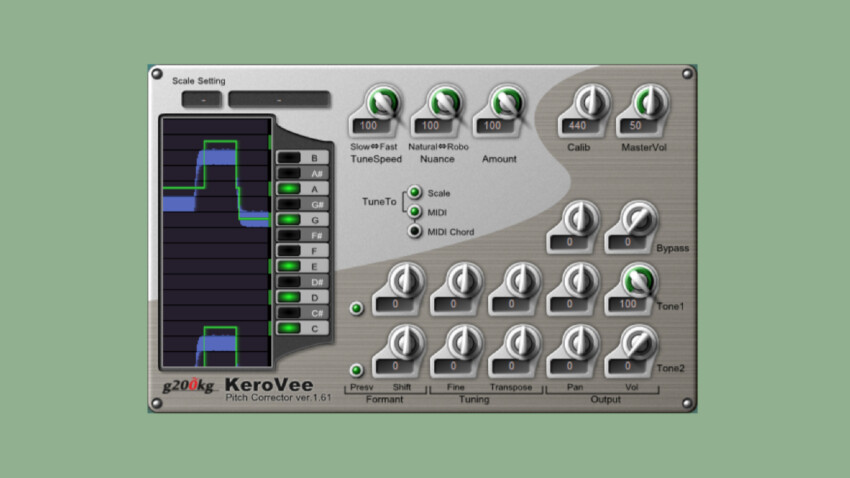Screen dimensions: 850x478
Task: Click the Nuance knob
Action: (x=441, y=104)
